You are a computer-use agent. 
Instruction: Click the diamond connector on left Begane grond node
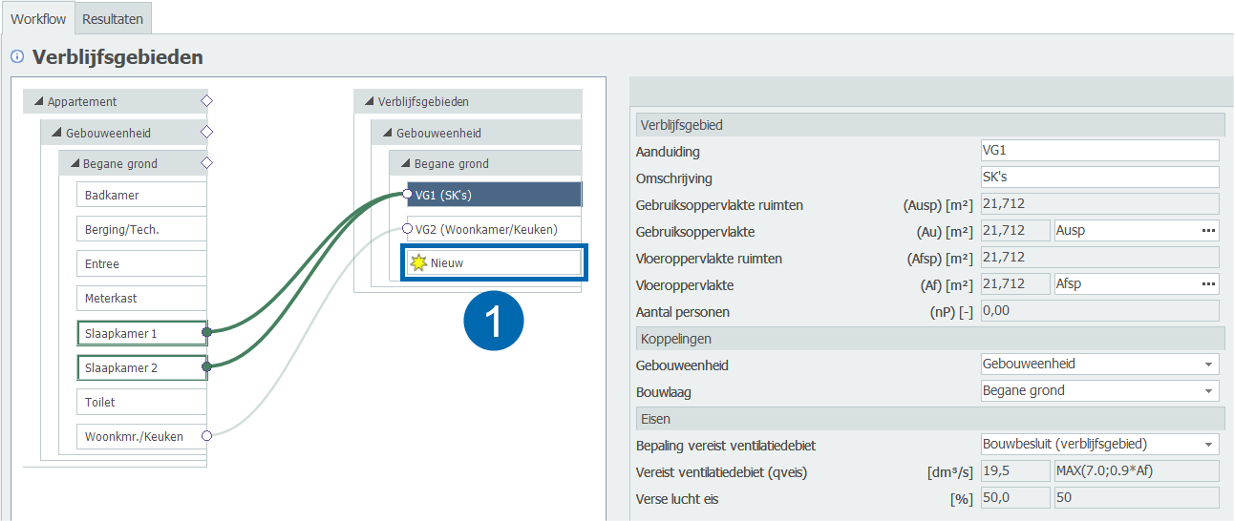point(206,163)
